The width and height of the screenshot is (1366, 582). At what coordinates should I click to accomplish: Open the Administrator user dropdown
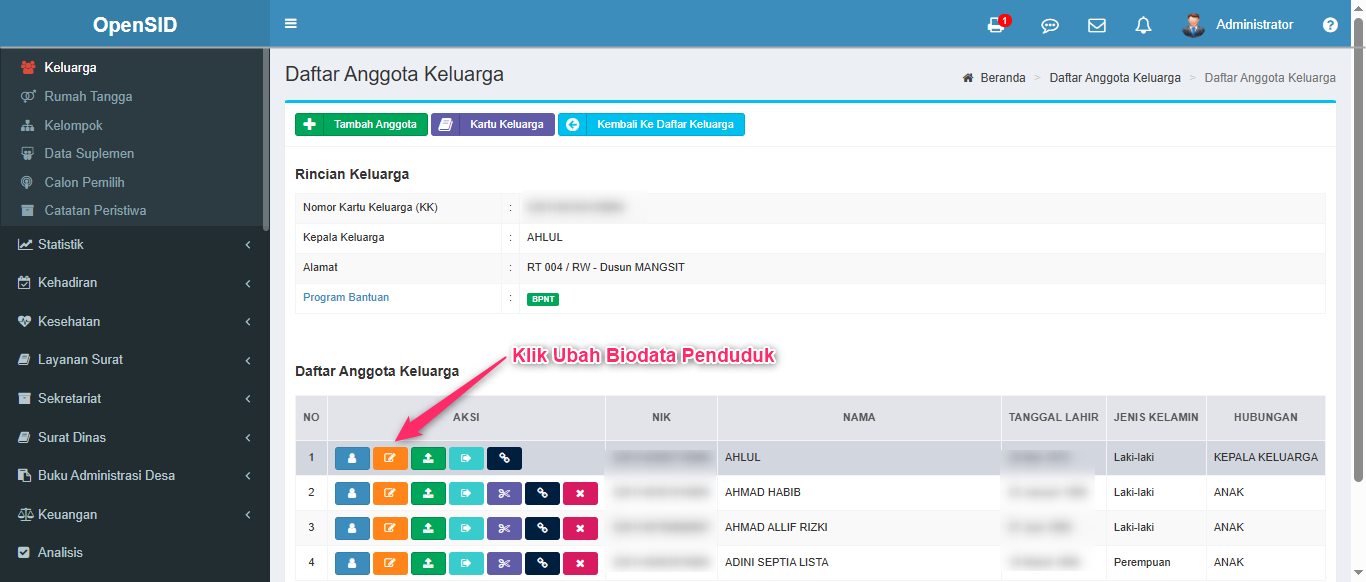coord(1238,25)
